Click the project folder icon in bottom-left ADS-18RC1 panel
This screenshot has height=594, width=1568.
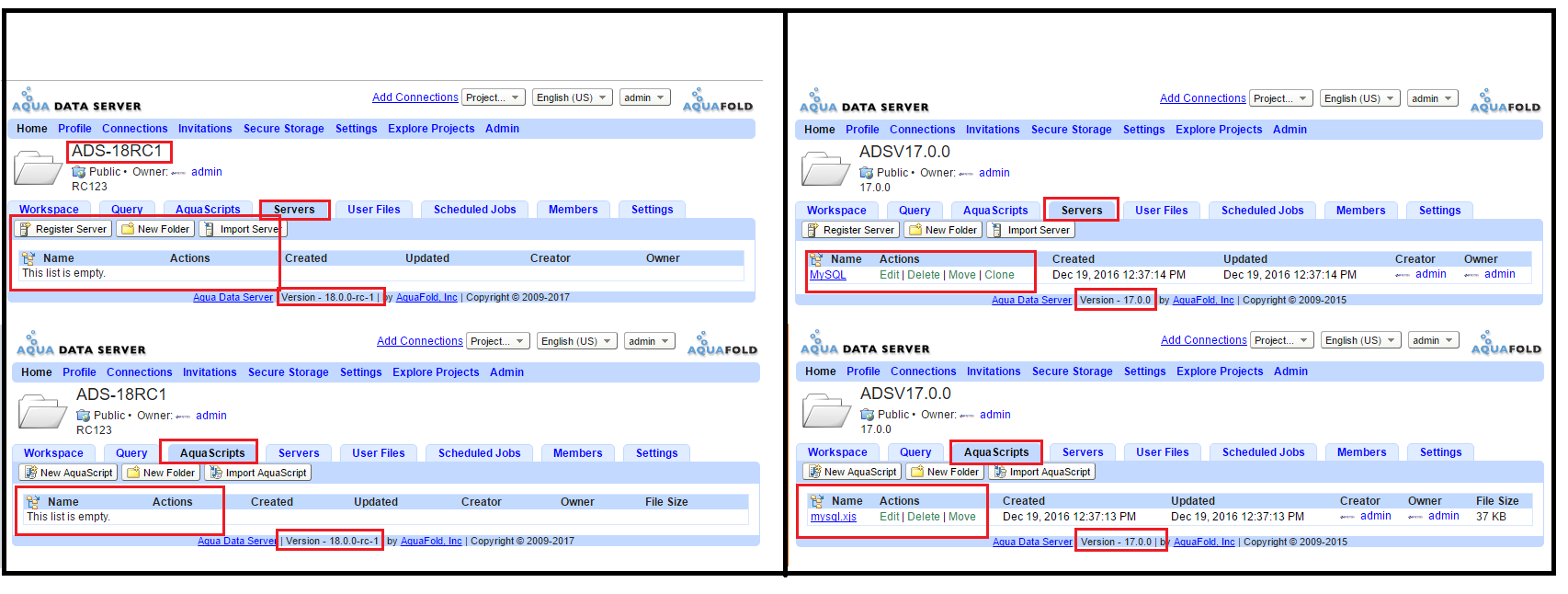[42, 412]
